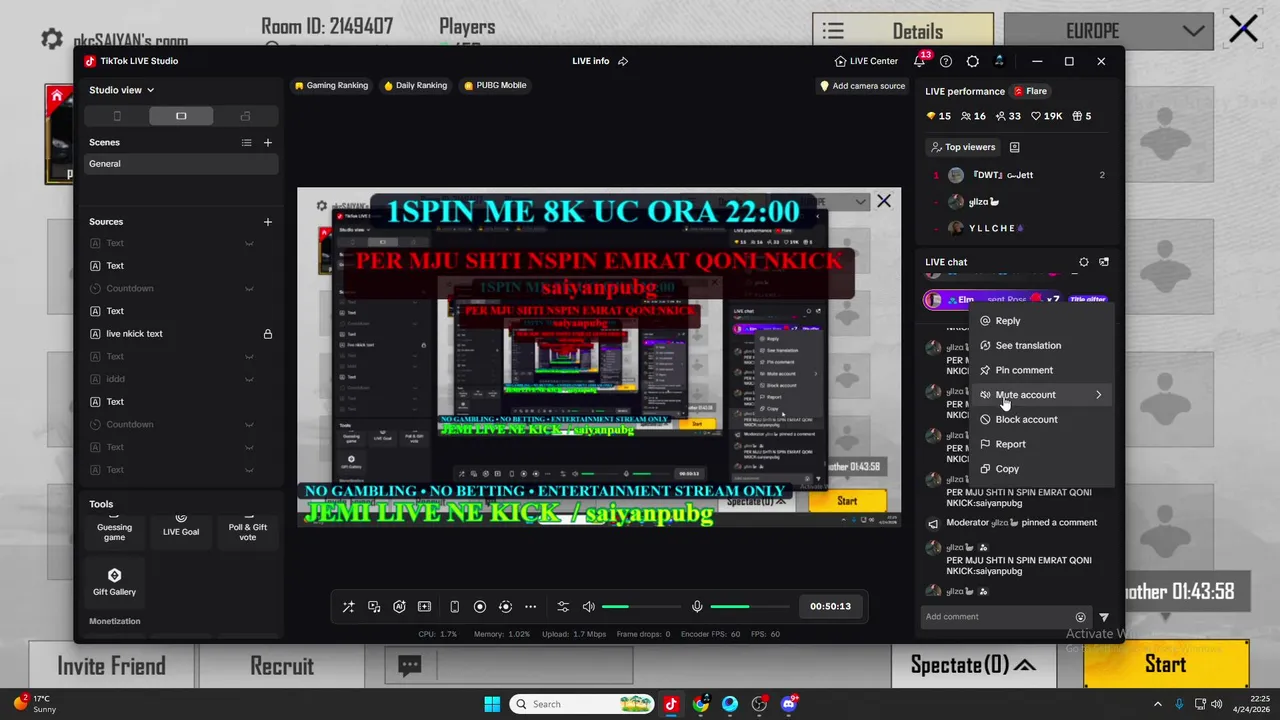The image size is (1280, 720).
Task: Mute the speaker output icon
Action: (589, 607)
